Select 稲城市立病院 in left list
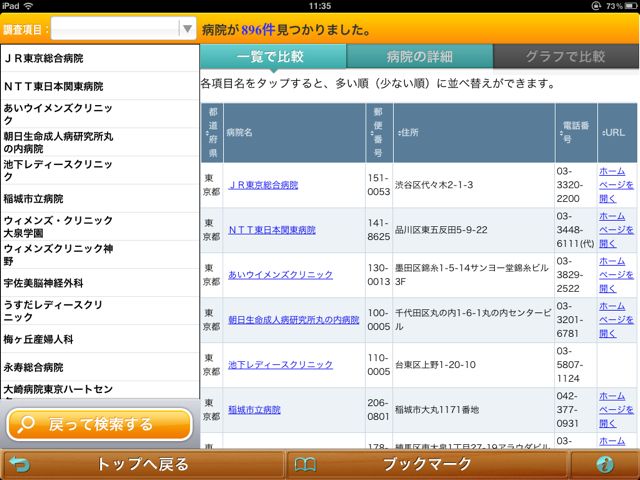 tap(100, 199)
